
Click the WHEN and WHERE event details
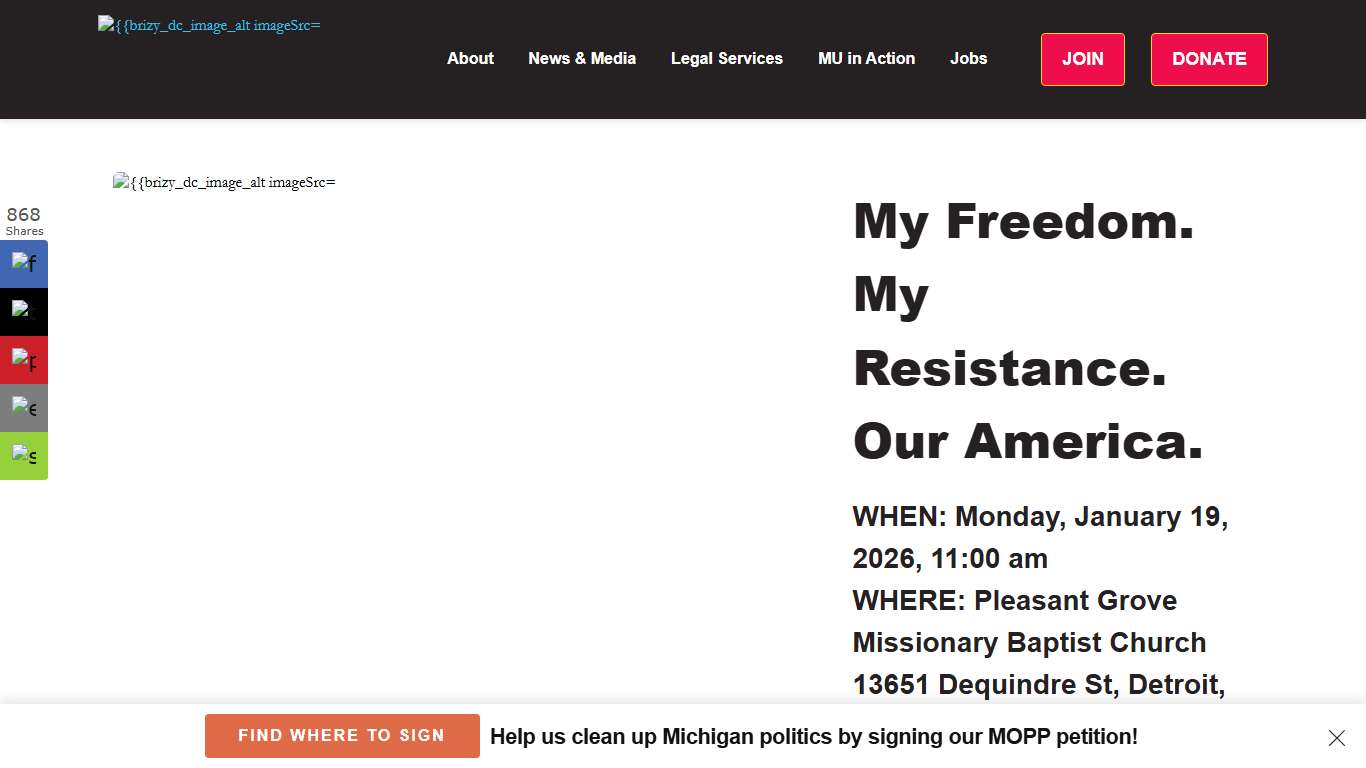[1040, 600]
